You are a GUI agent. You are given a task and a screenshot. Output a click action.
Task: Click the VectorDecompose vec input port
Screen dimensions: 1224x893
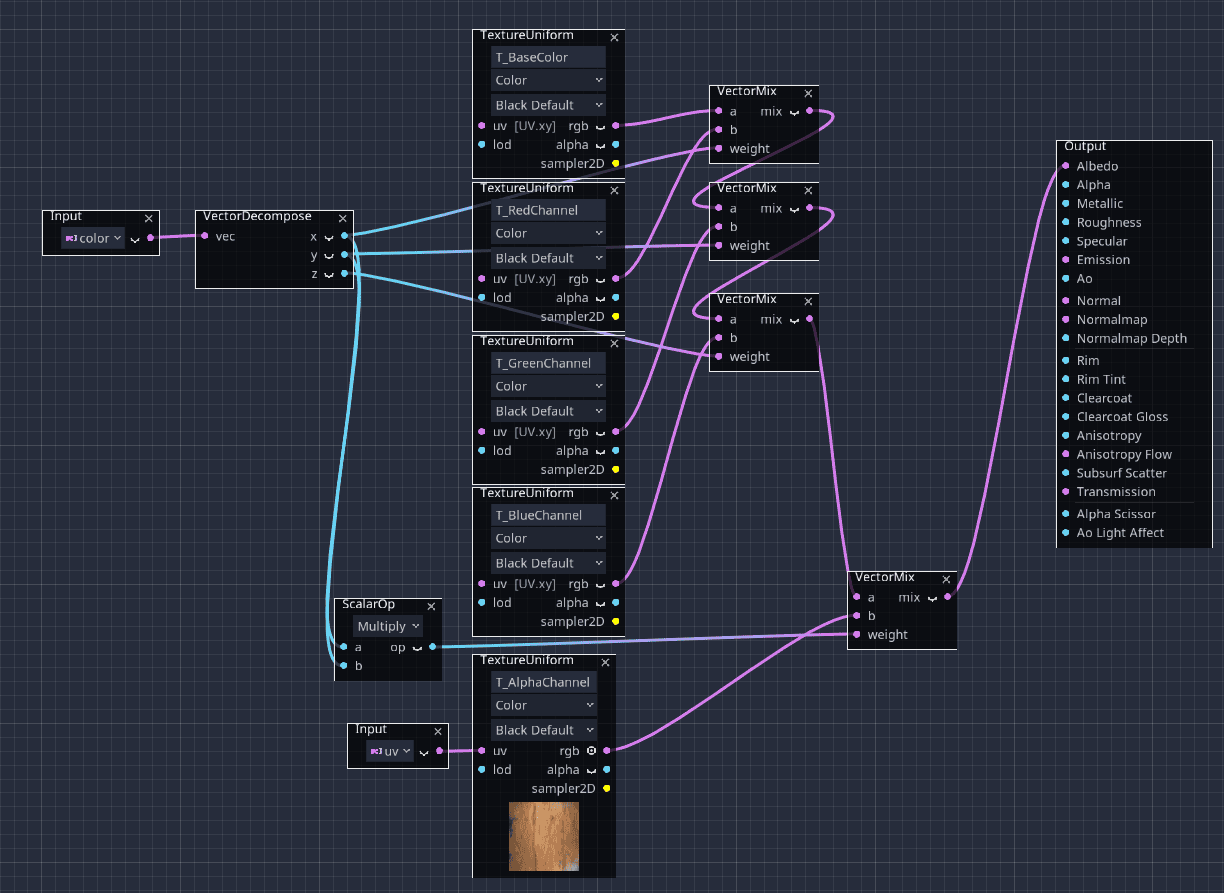pyautogui.click(x=204, y=236)
